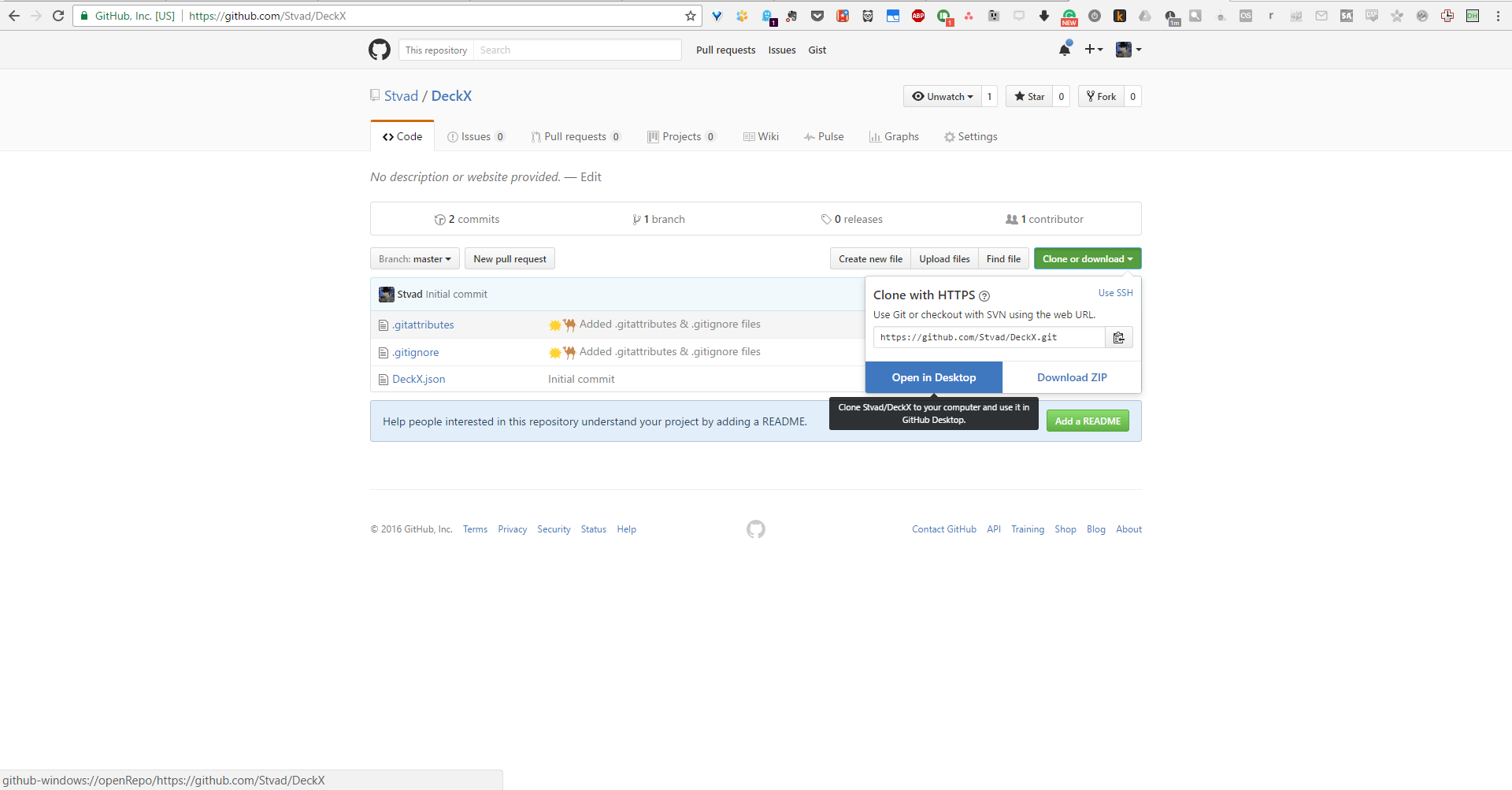Open the Stvad owner link
1512x790 pixels.
tap(401, 95)
